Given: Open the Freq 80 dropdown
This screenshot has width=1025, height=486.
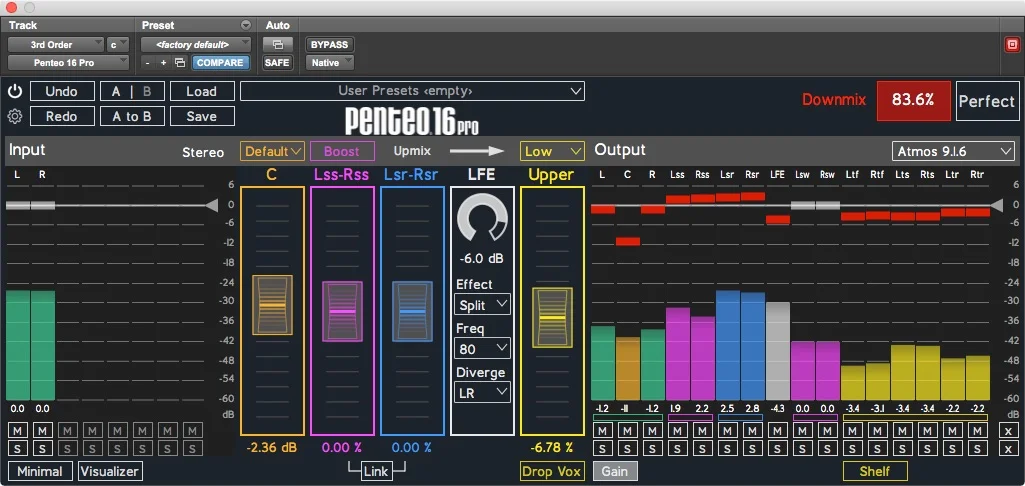Looking at the screenshot, I should [x=482, y=349].
